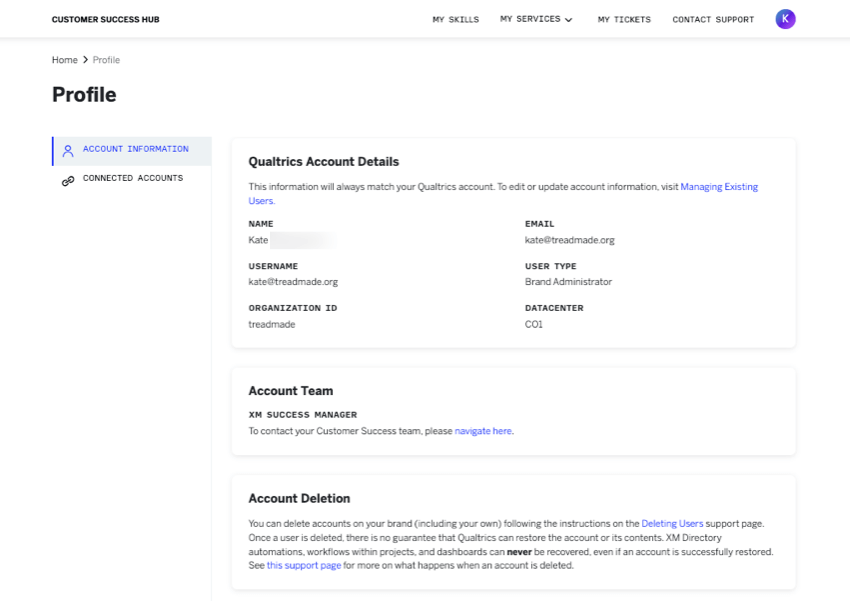Click the bold word 'never'
Image resolution: width=850 pixels, height=601 pixels.
coord(519,552)
